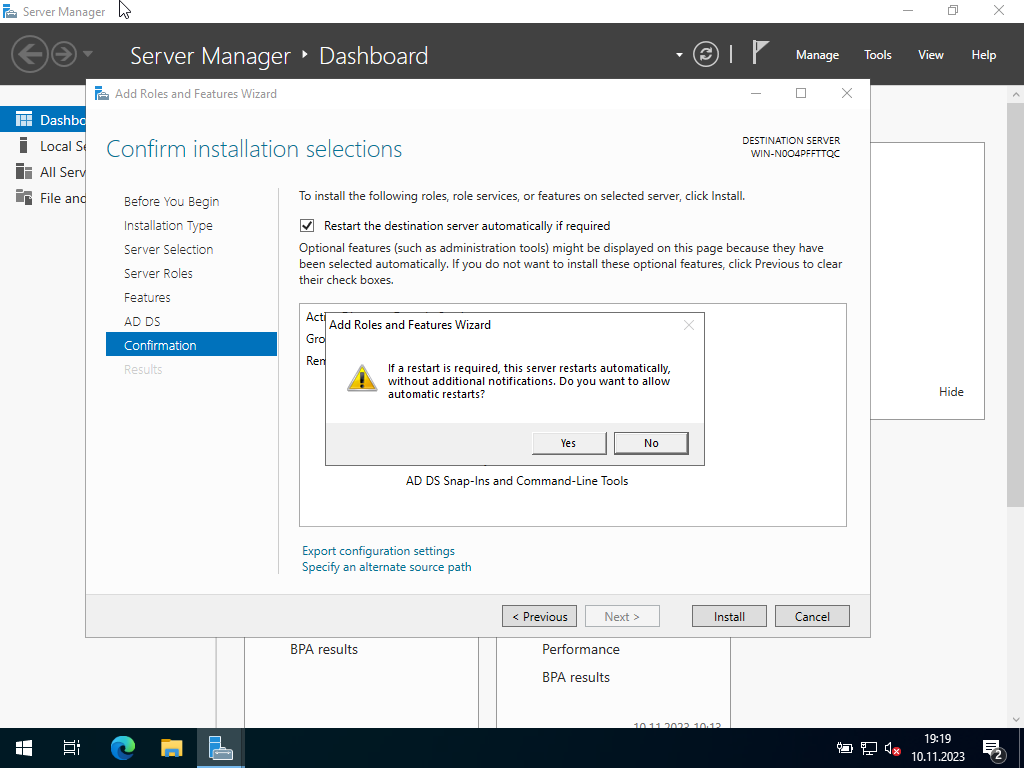This screenshot has height=768, width=1024.
Task: Open the navigation history dropdown arrow
Action: pyautogui.click(x=88, y=54)
